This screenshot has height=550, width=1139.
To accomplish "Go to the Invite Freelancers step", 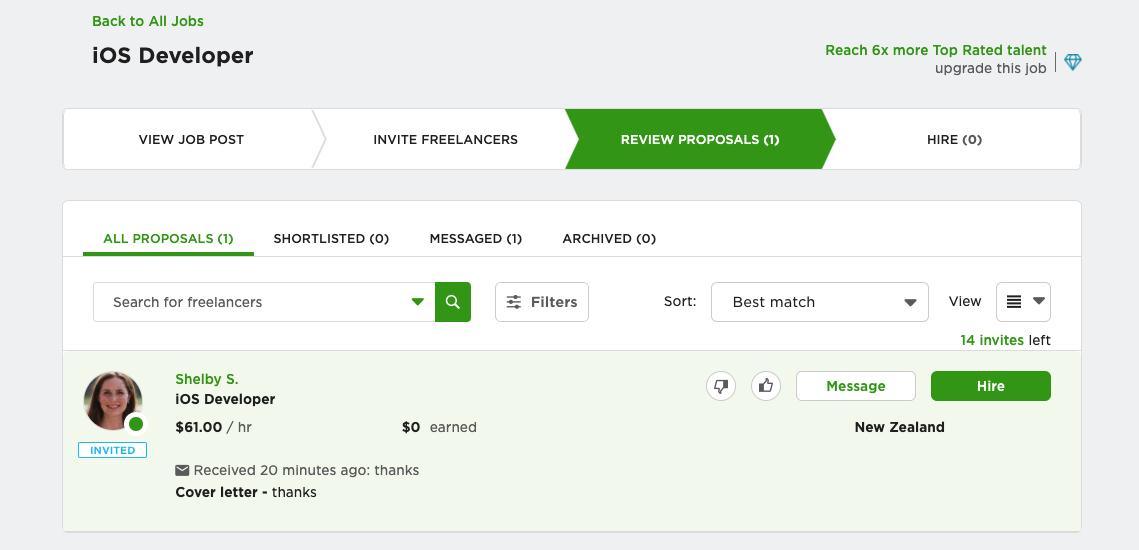I will tap(445, 139).
